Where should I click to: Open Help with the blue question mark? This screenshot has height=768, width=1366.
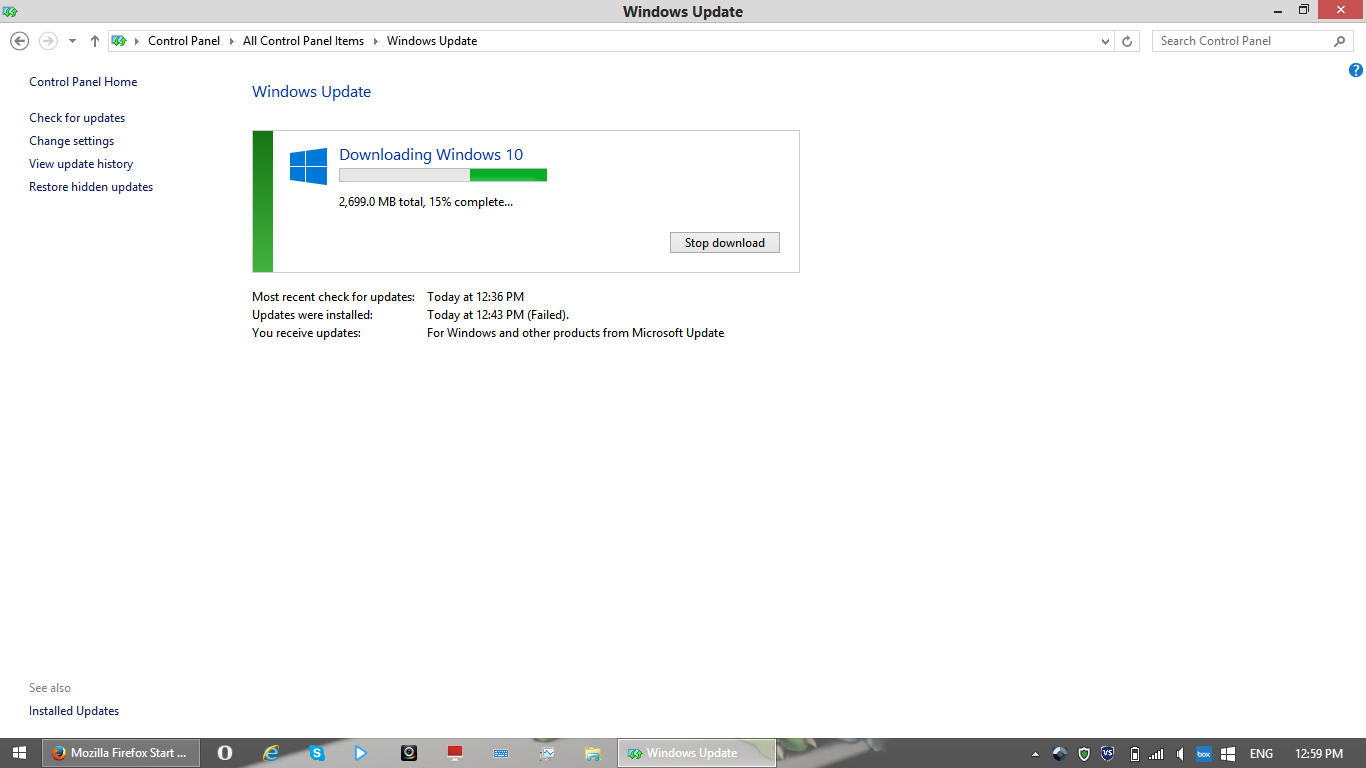[1356, 70]
